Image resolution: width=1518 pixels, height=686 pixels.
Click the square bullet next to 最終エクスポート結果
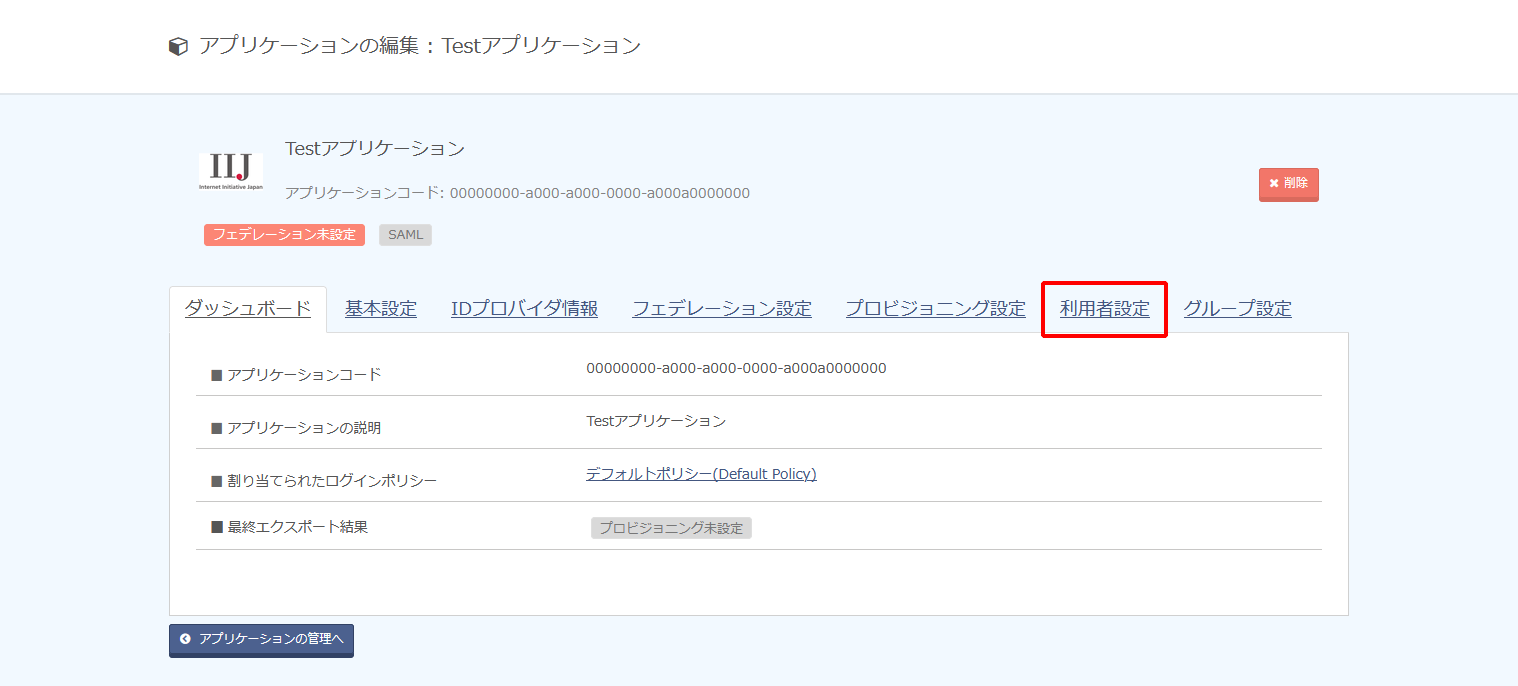tap(216, 527)
